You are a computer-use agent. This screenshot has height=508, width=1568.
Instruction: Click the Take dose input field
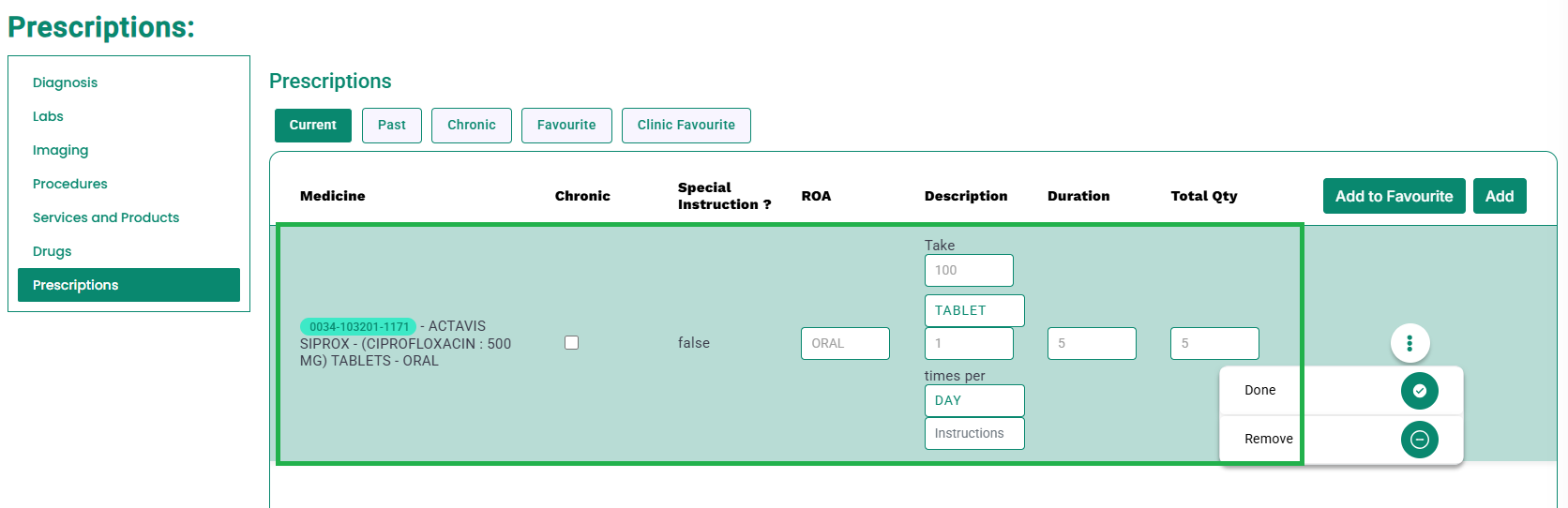969,270
